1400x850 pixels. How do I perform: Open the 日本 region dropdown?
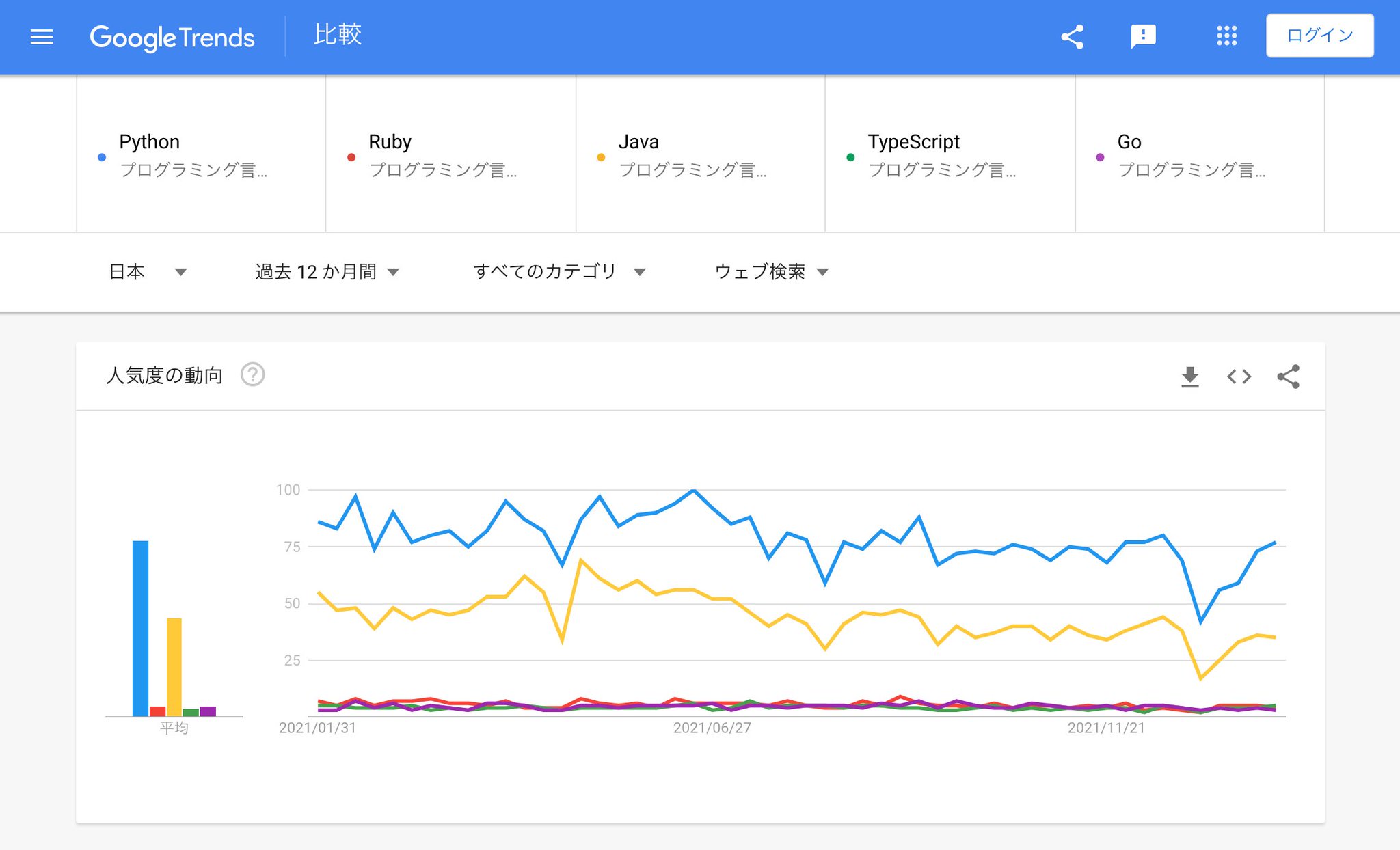point(148,272)
